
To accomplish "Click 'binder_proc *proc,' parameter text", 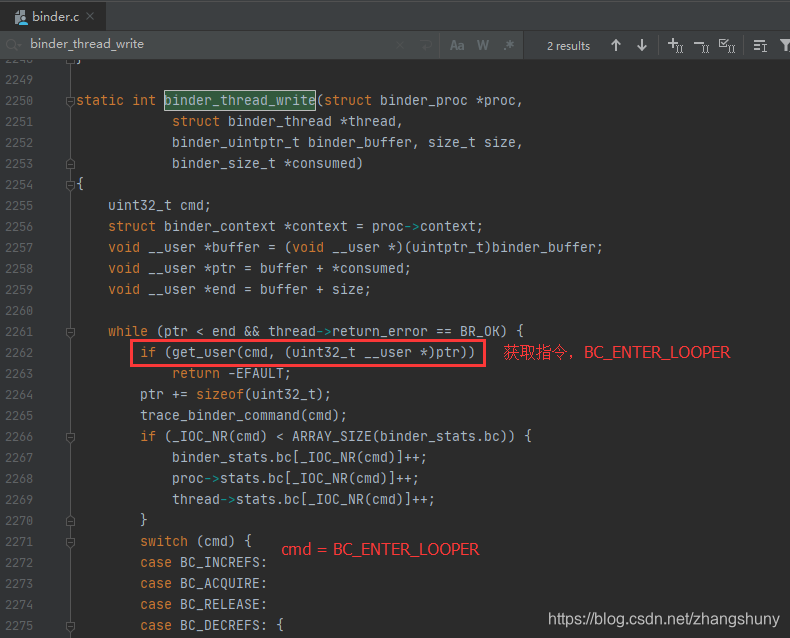I will pos(451,100).
